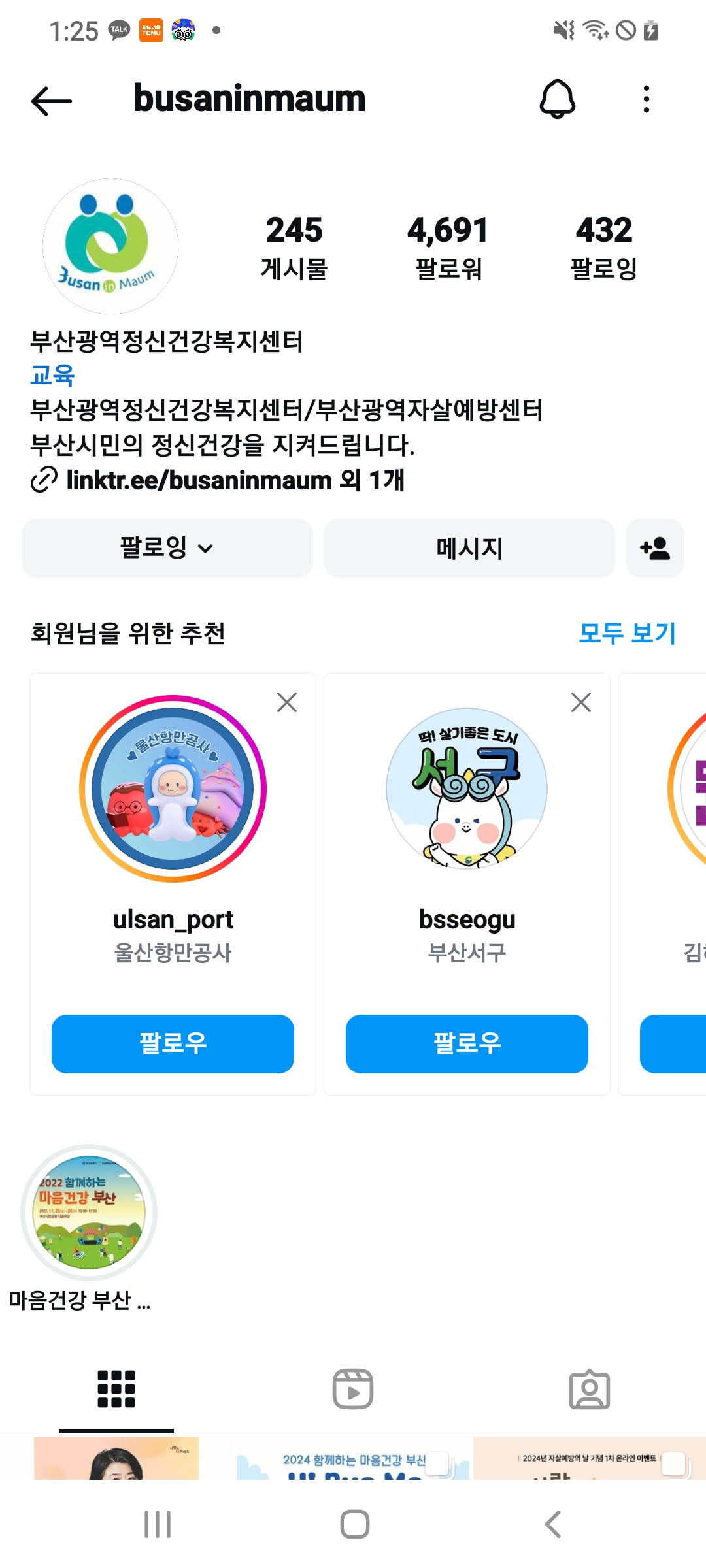
Task: Dismiss the ulsan_port suggestion
Action: [287, 702]
